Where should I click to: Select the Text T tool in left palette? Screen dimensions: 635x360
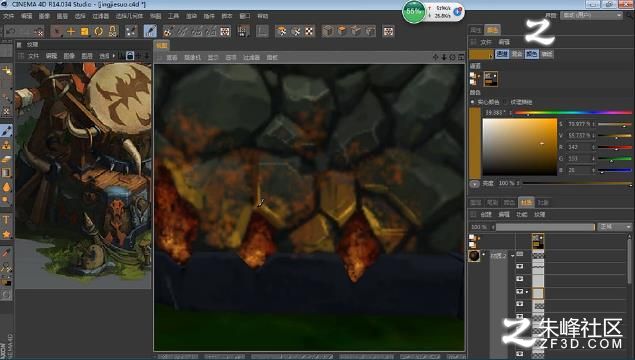(6, 220)
